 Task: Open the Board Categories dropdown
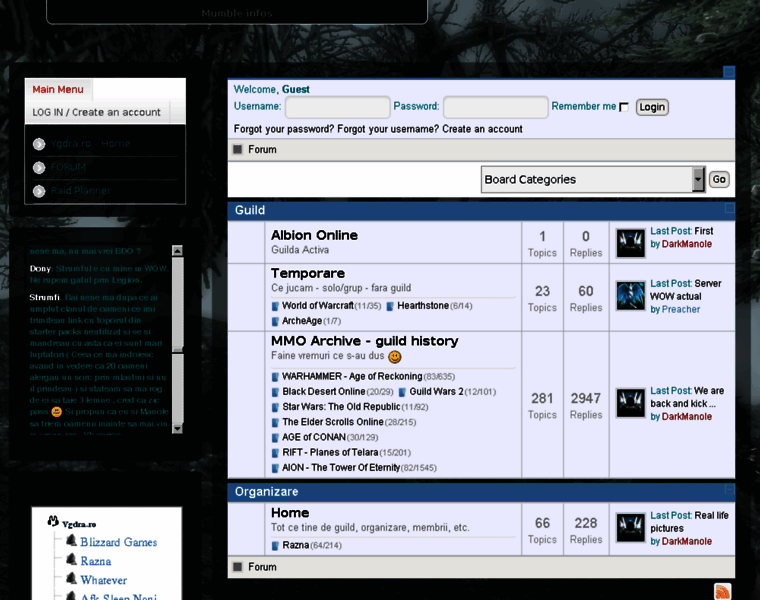[593, 179]
